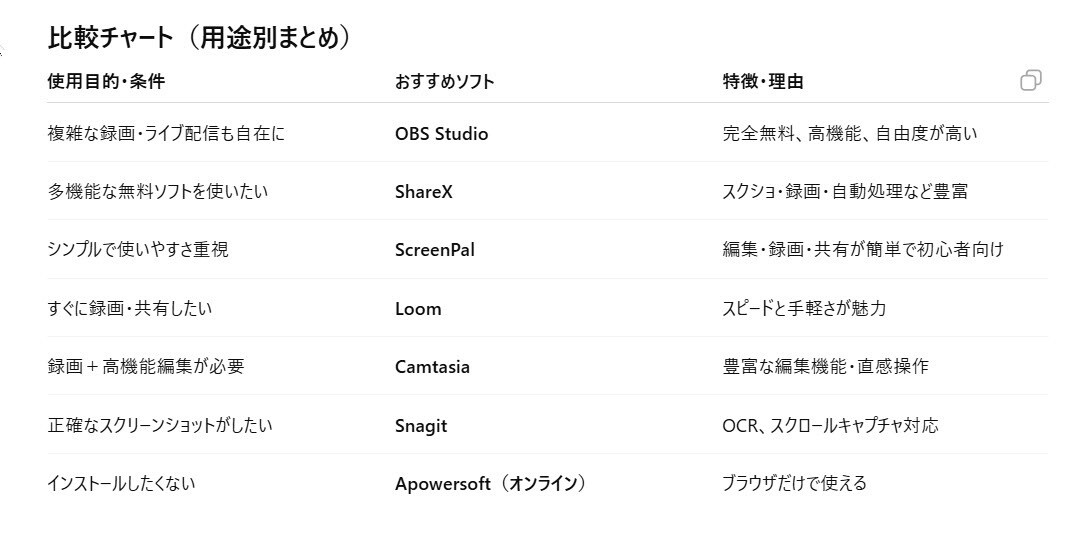Image resolution: width=1081 pixels, height=535 pixels.
Task: Click the copy table icon
Action: tap(1030, 81)
